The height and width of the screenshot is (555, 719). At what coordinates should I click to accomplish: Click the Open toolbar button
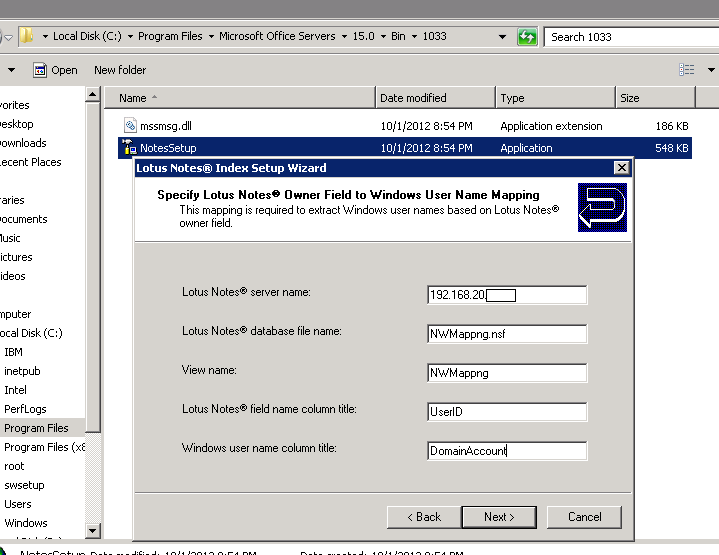pyautogui.click(x=55, y=70)
